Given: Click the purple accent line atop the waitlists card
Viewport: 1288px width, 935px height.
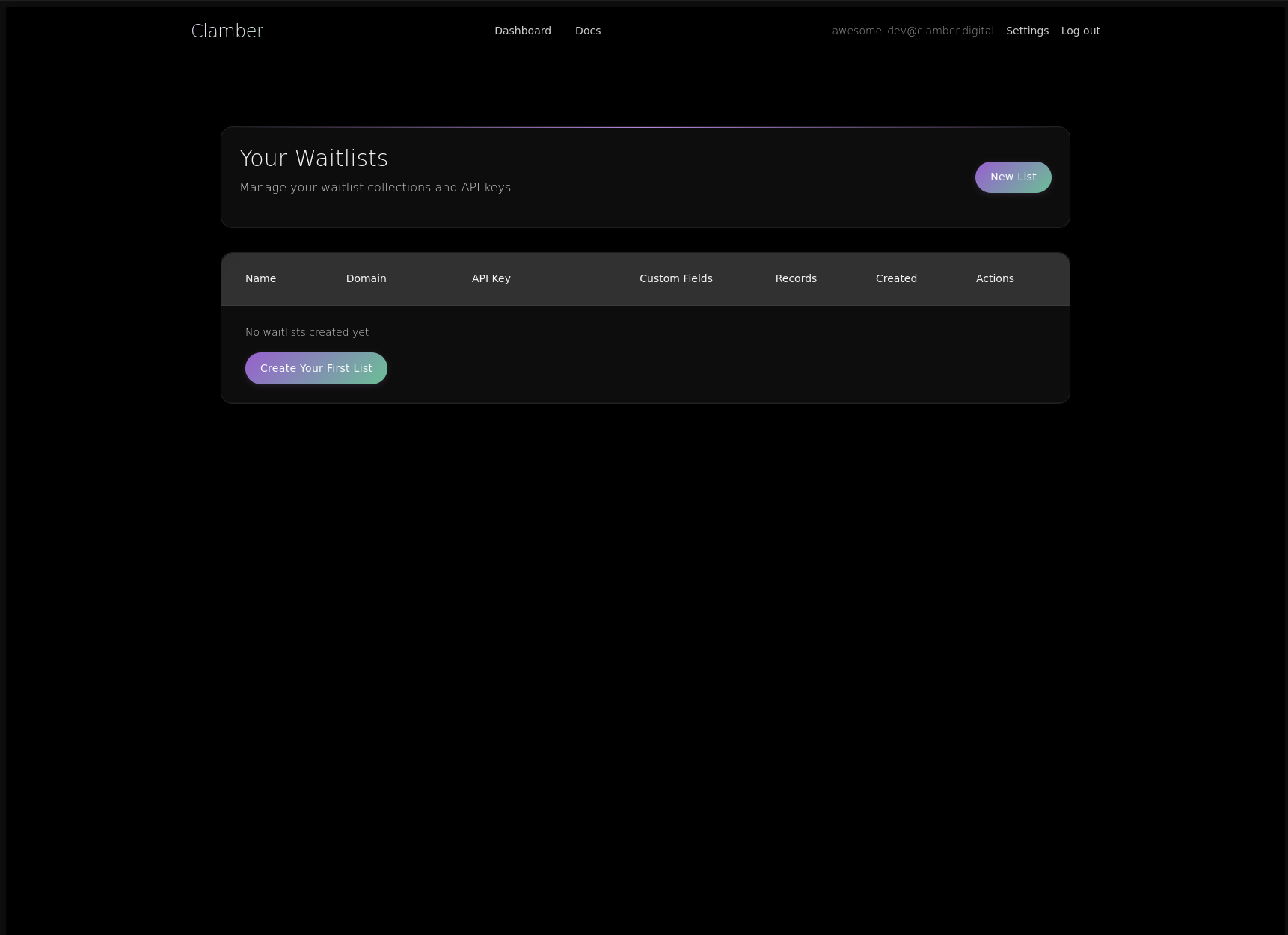Looking at the screenshot, I should click(645, 128).
